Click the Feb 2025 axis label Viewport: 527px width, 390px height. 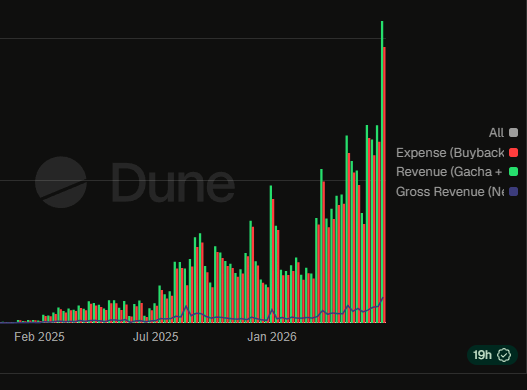pyautogui.click(x=39, y=337)
